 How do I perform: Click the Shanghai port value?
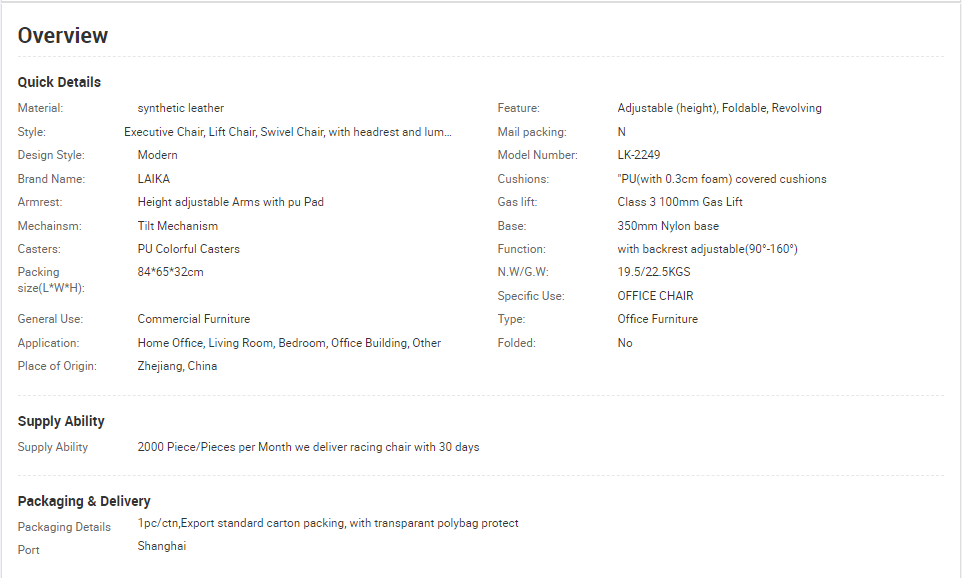pos(161,546)
